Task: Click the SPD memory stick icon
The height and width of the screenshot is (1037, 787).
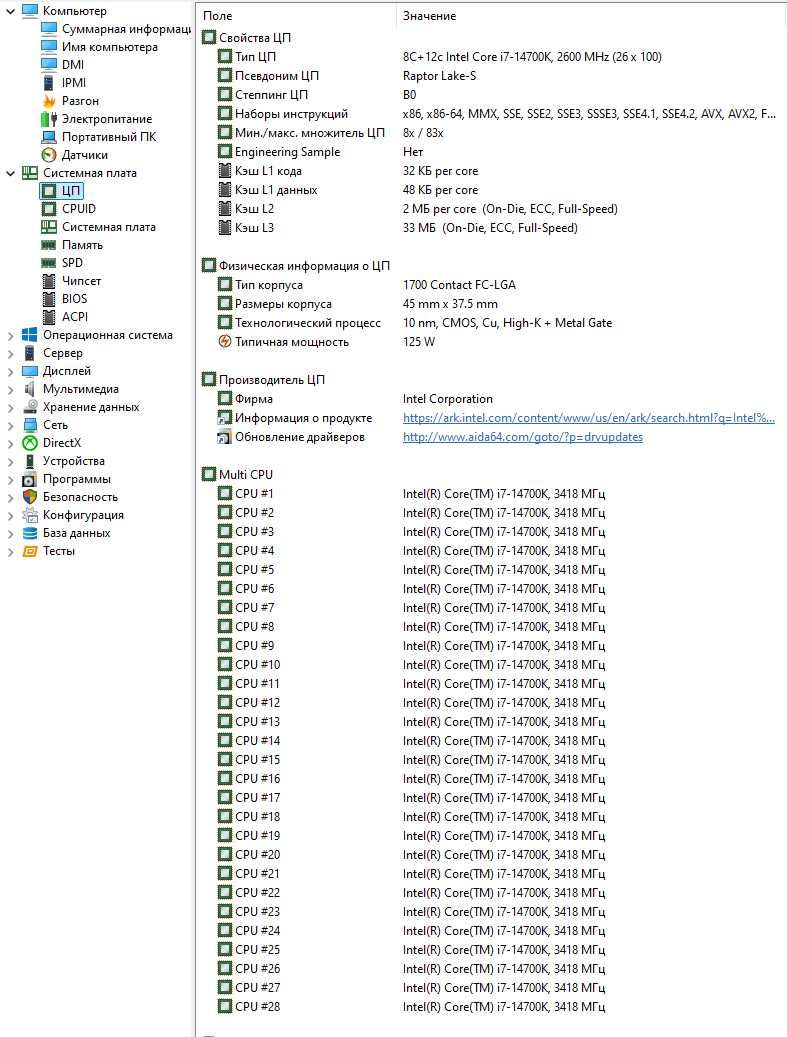Action: pos(49,263)
